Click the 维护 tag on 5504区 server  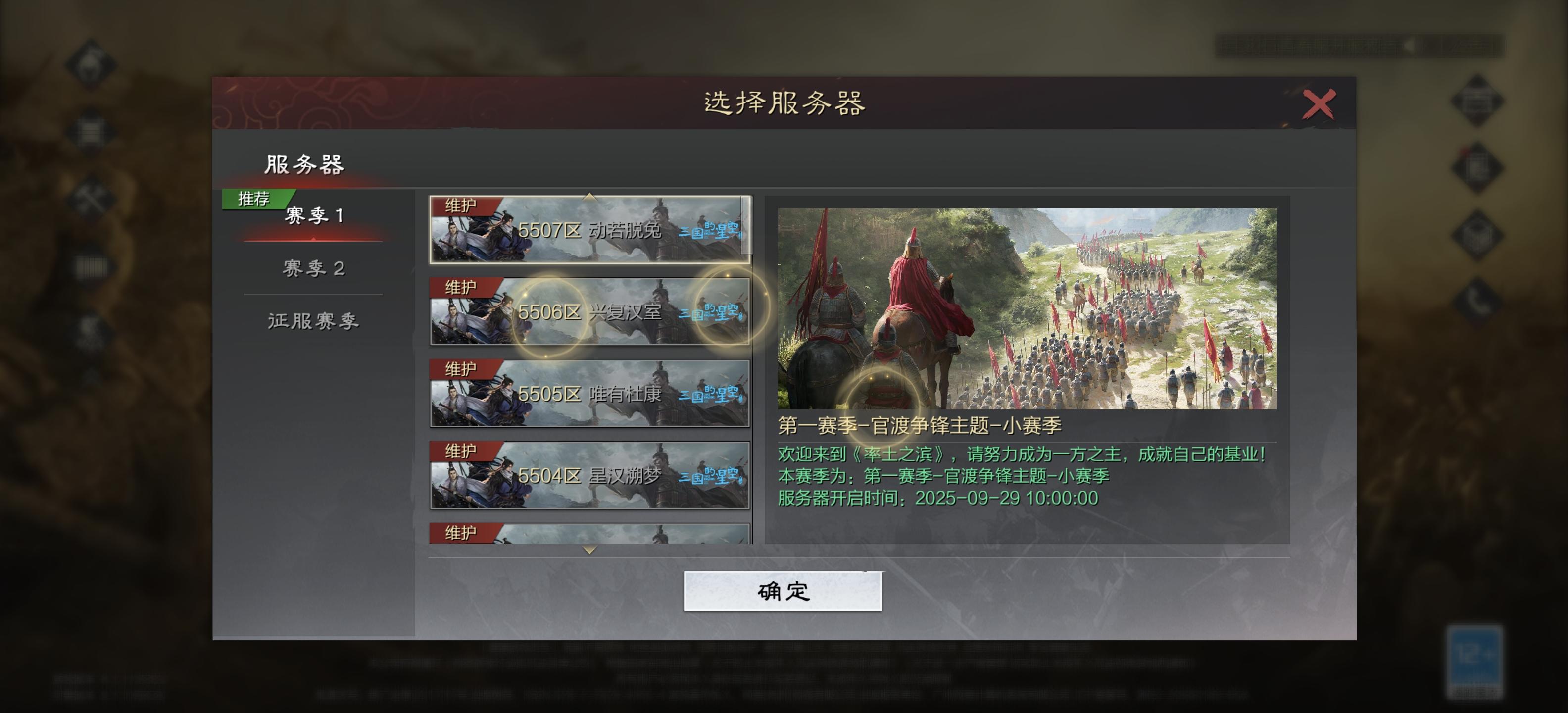461,451
